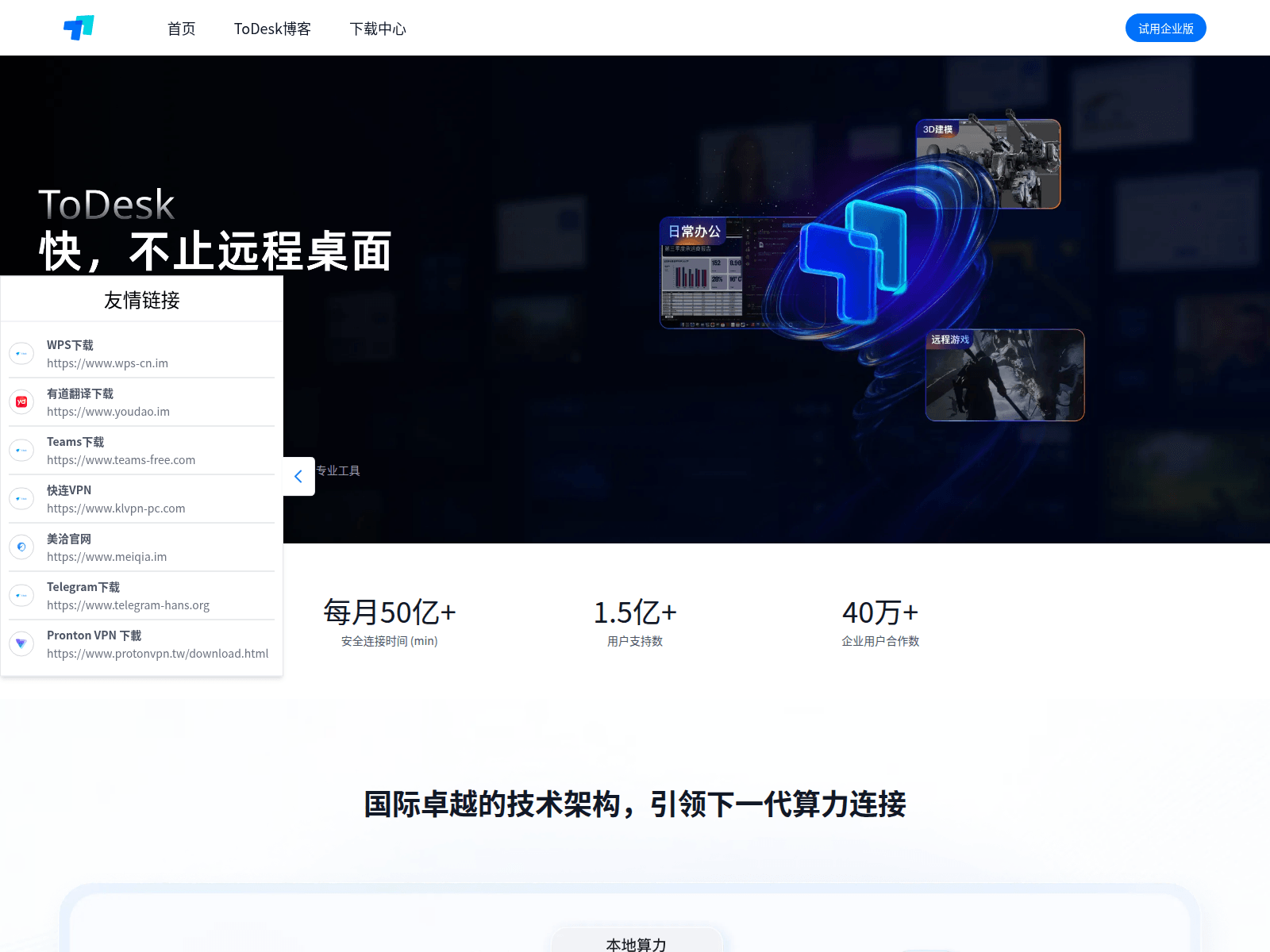Click the 每月50亿+ statistic

click(x=390, y=612)
